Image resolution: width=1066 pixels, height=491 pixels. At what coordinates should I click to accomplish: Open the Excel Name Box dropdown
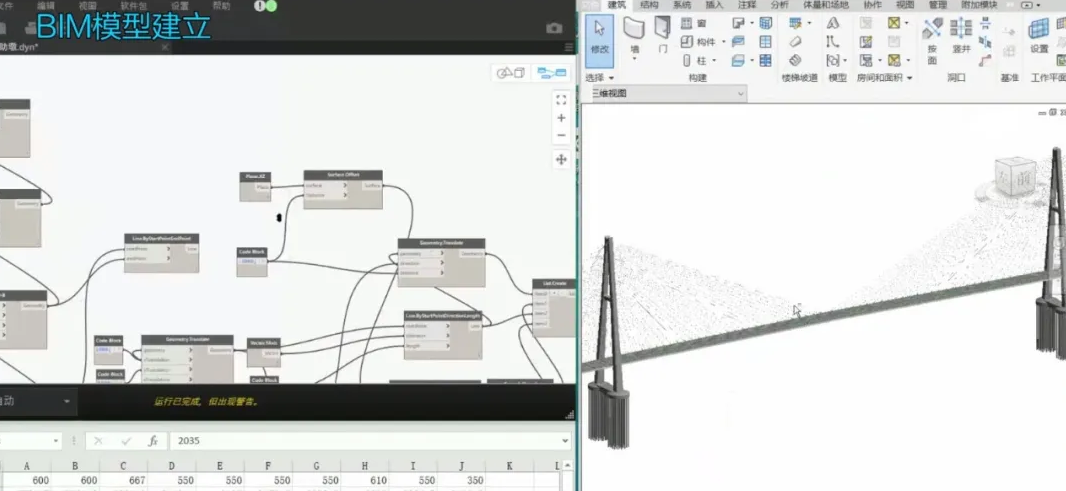tap(56, 441)
